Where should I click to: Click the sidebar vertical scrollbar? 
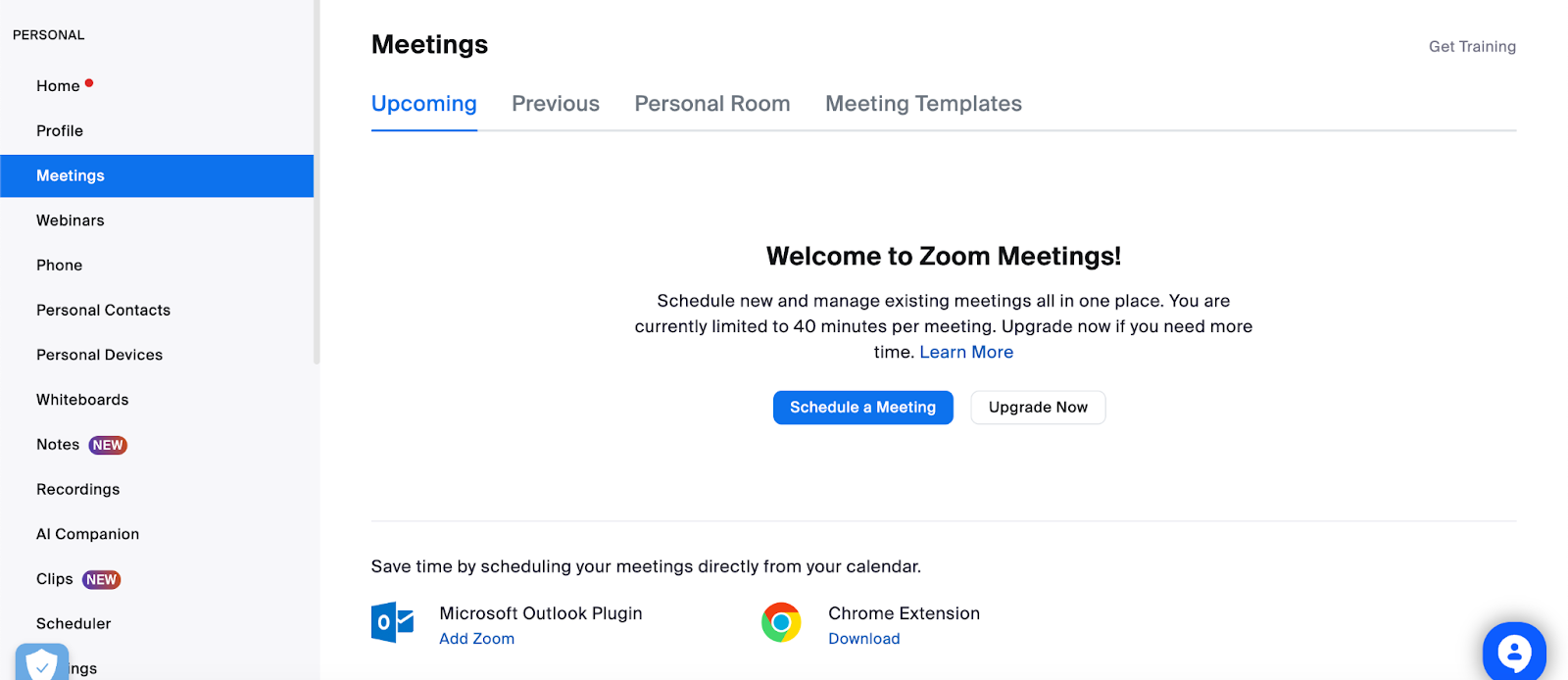point(317,181)
